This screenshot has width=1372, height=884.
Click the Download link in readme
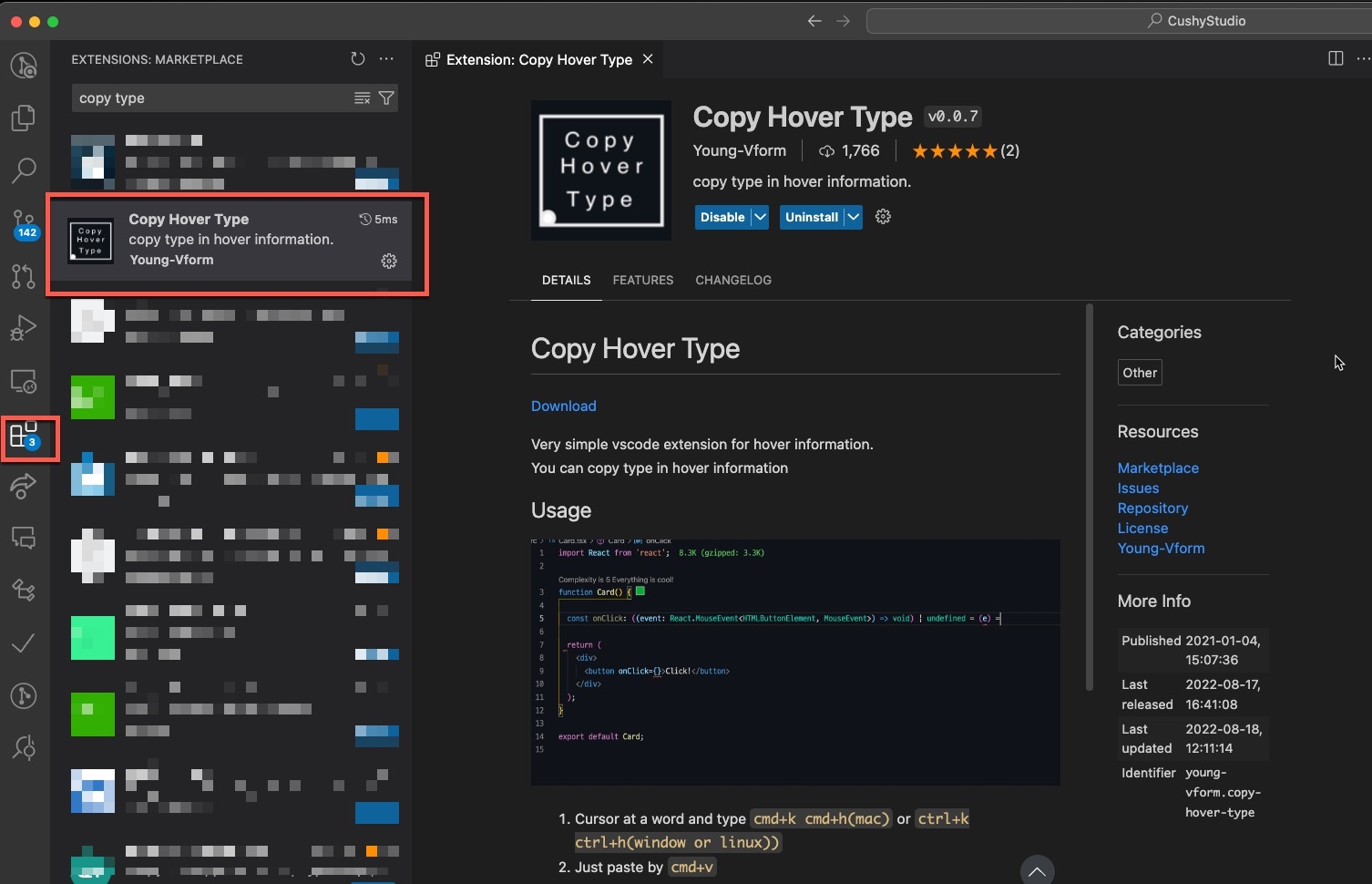pyautogui.click(x=563, y=406)
